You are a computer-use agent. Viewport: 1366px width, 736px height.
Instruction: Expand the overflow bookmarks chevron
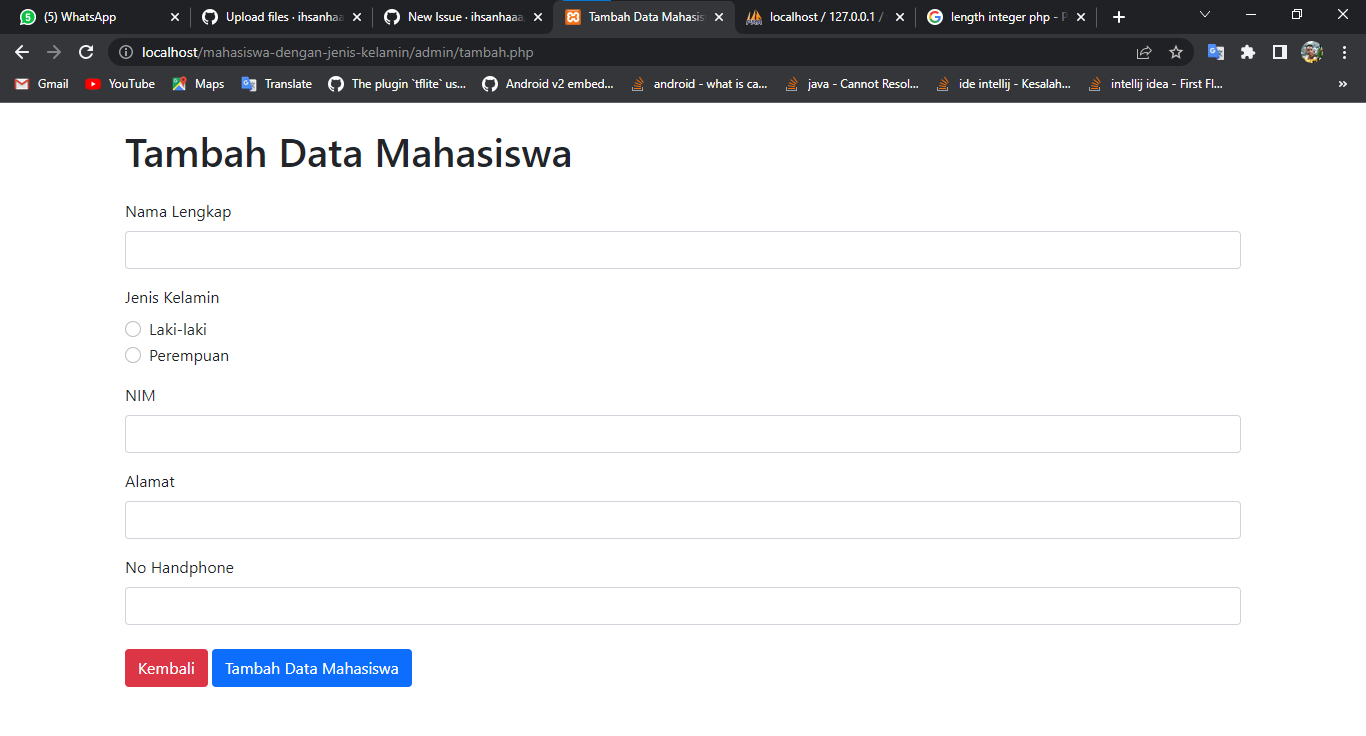(1342, 84)
